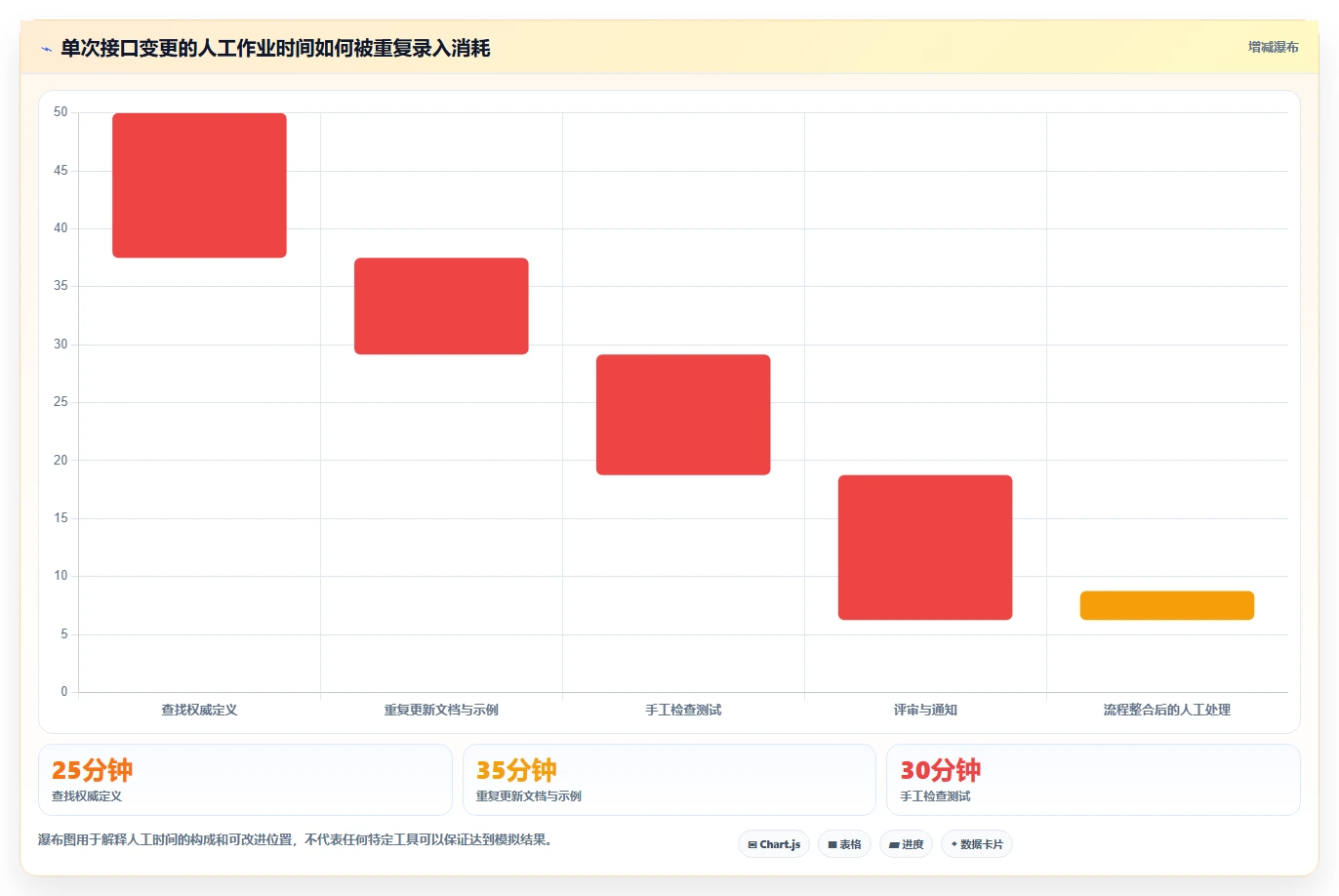Click the y-axis value 25

point(61,402)
